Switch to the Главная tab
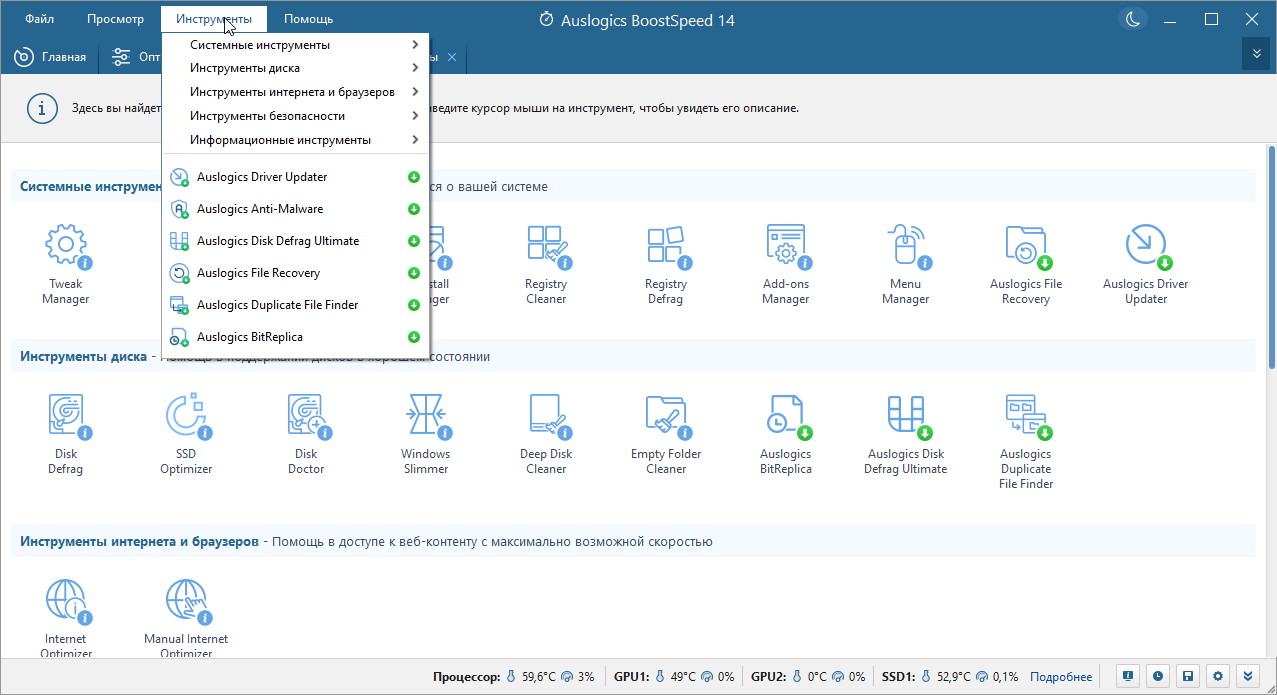The width and height of the screenshot is (1277, 695). pyautogui.click(x=50, y=57)
